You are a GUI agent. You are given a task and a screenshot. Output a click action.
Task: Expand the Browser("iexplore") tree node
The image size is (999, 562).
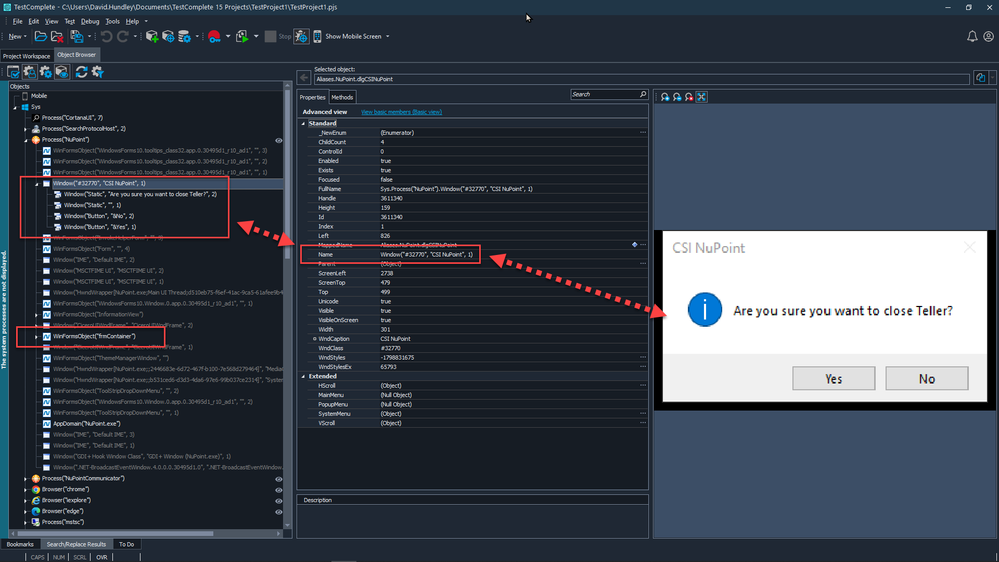[26, 500]
